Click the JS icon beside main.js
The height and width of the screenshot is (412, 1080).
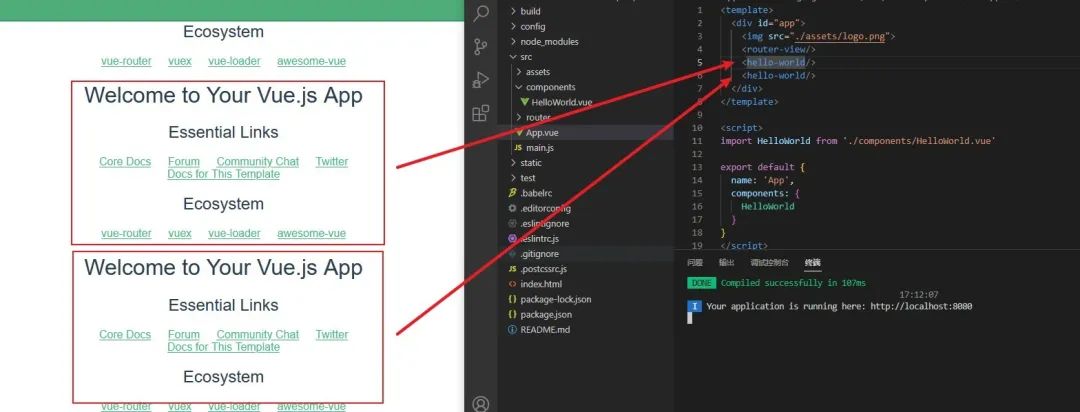[519, 147]
